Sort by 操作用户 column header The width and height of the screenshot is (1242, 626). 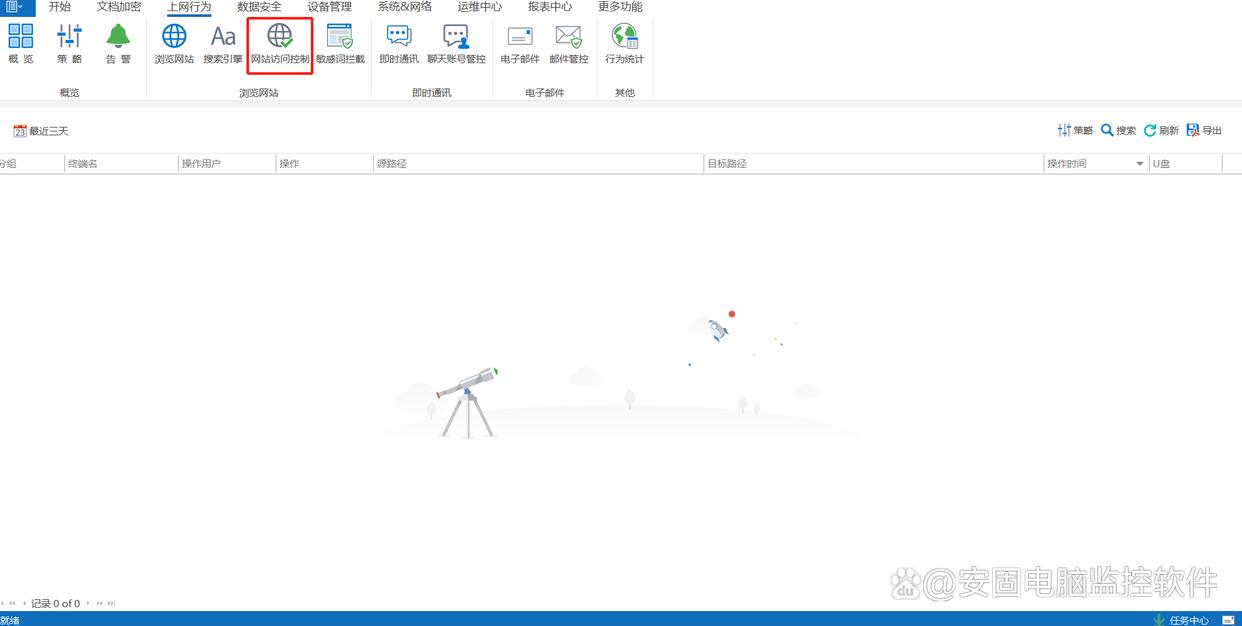[227, 163]
